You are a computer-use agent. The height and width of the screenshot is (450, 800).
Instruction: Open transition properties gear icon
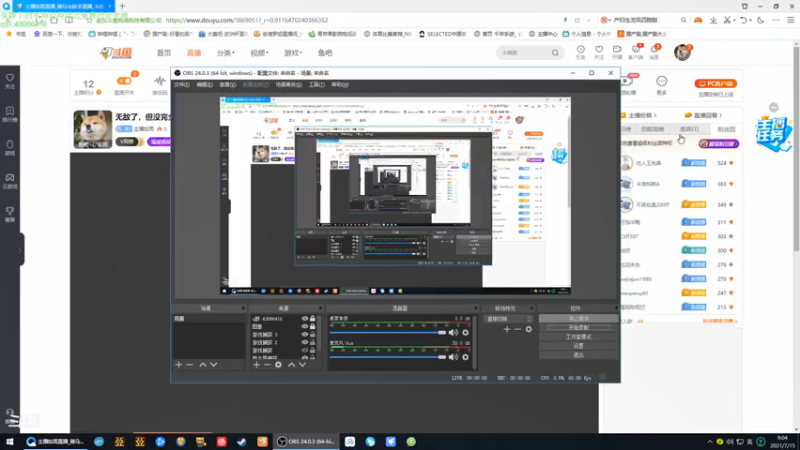[x=529, y=330]
